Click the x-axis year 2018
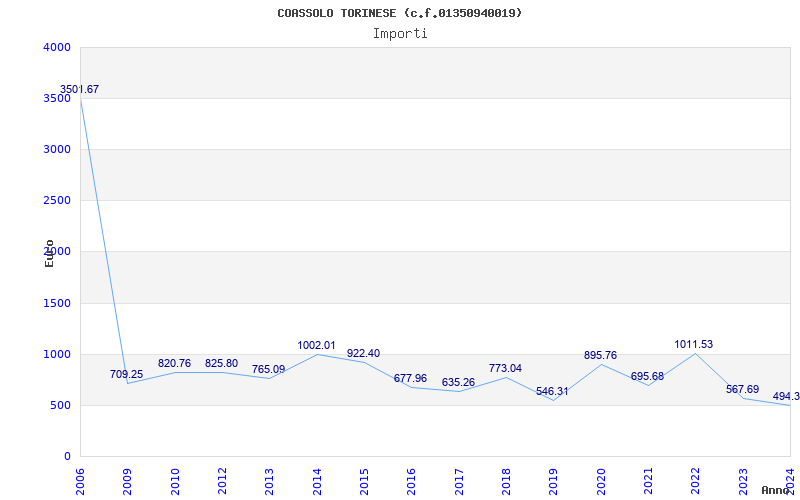 (x=506, y=482)
